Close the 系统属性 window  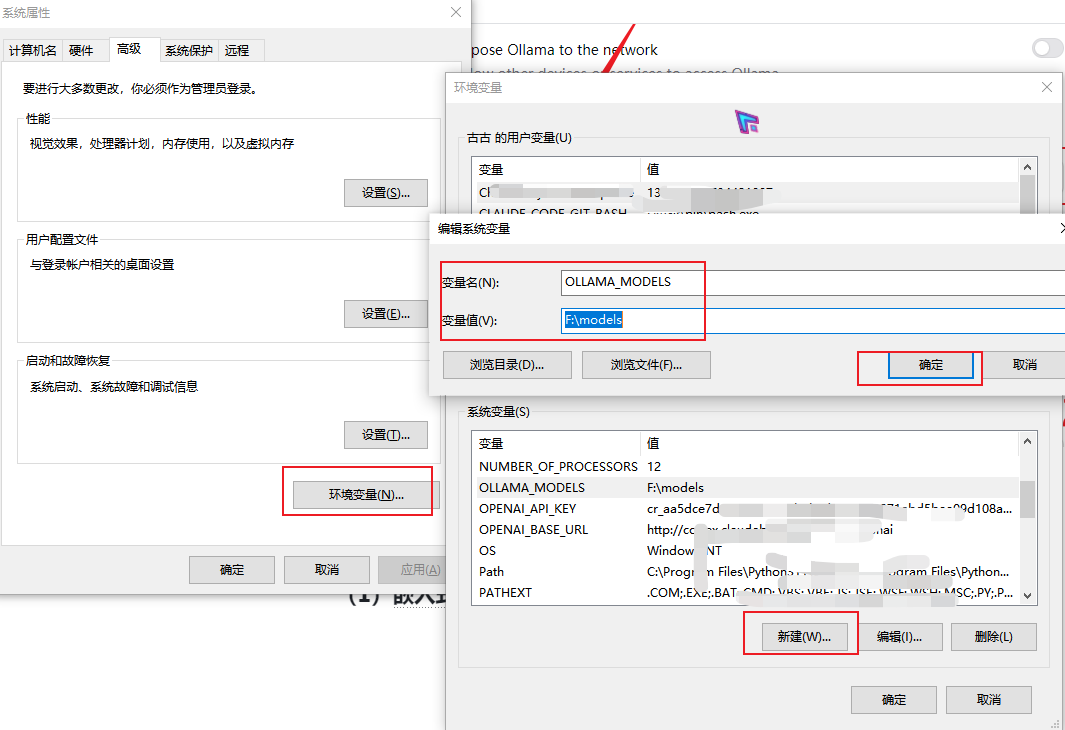point(456,12)
